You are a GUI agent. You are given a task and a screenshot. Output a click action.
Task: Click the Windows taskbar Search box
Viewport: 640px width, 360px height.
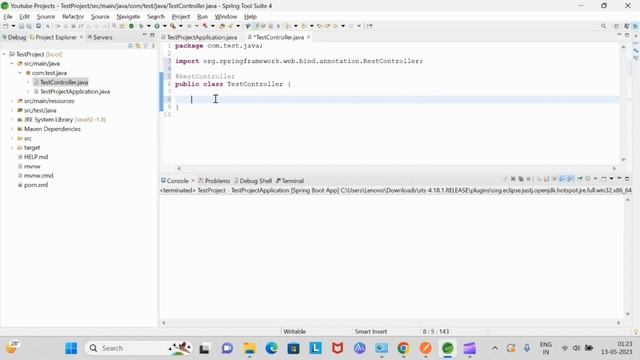click(x=139, y=348)
